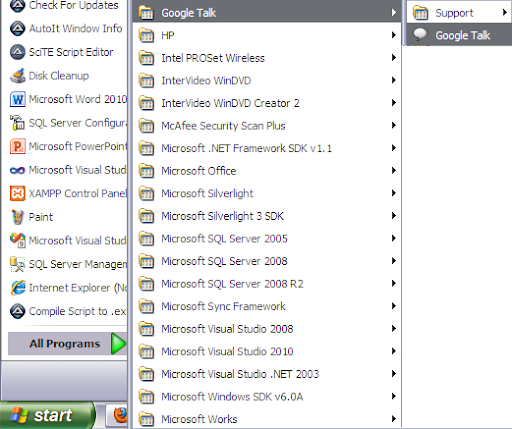
Task: Click the Intel PROSet Wireless label
Action: pos(213,58)
